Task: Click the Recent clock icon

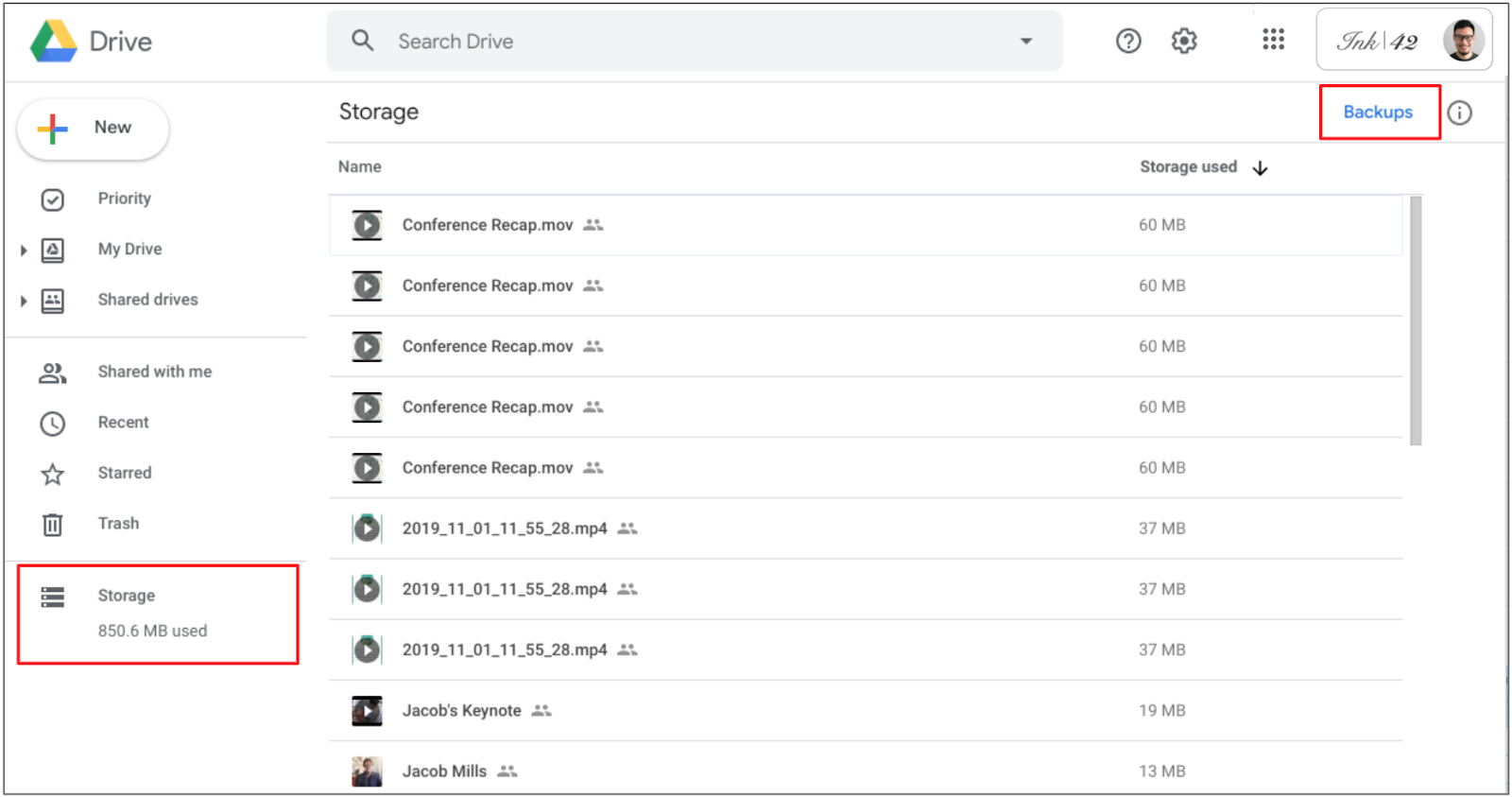Action: click(x=53, y=424)
